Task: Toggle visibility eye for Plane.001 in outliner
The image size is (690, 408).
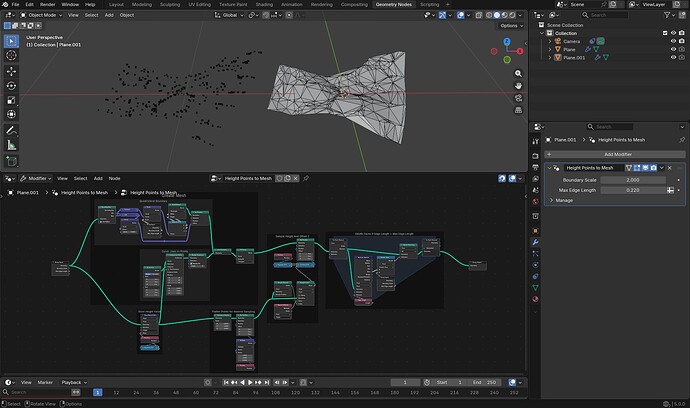Action: 673,57
